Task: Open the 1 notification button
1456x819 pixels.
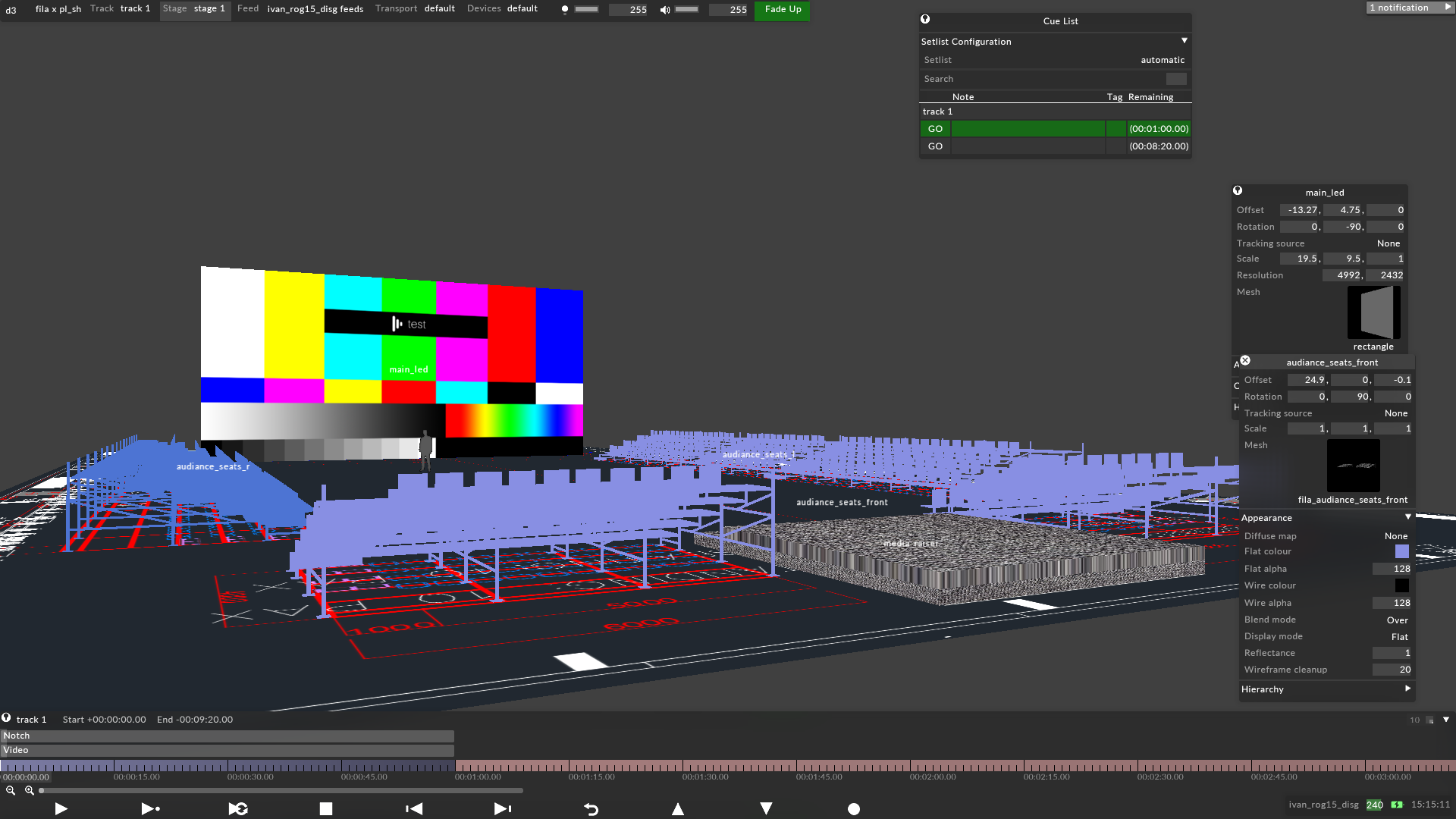Action: 1409,8
